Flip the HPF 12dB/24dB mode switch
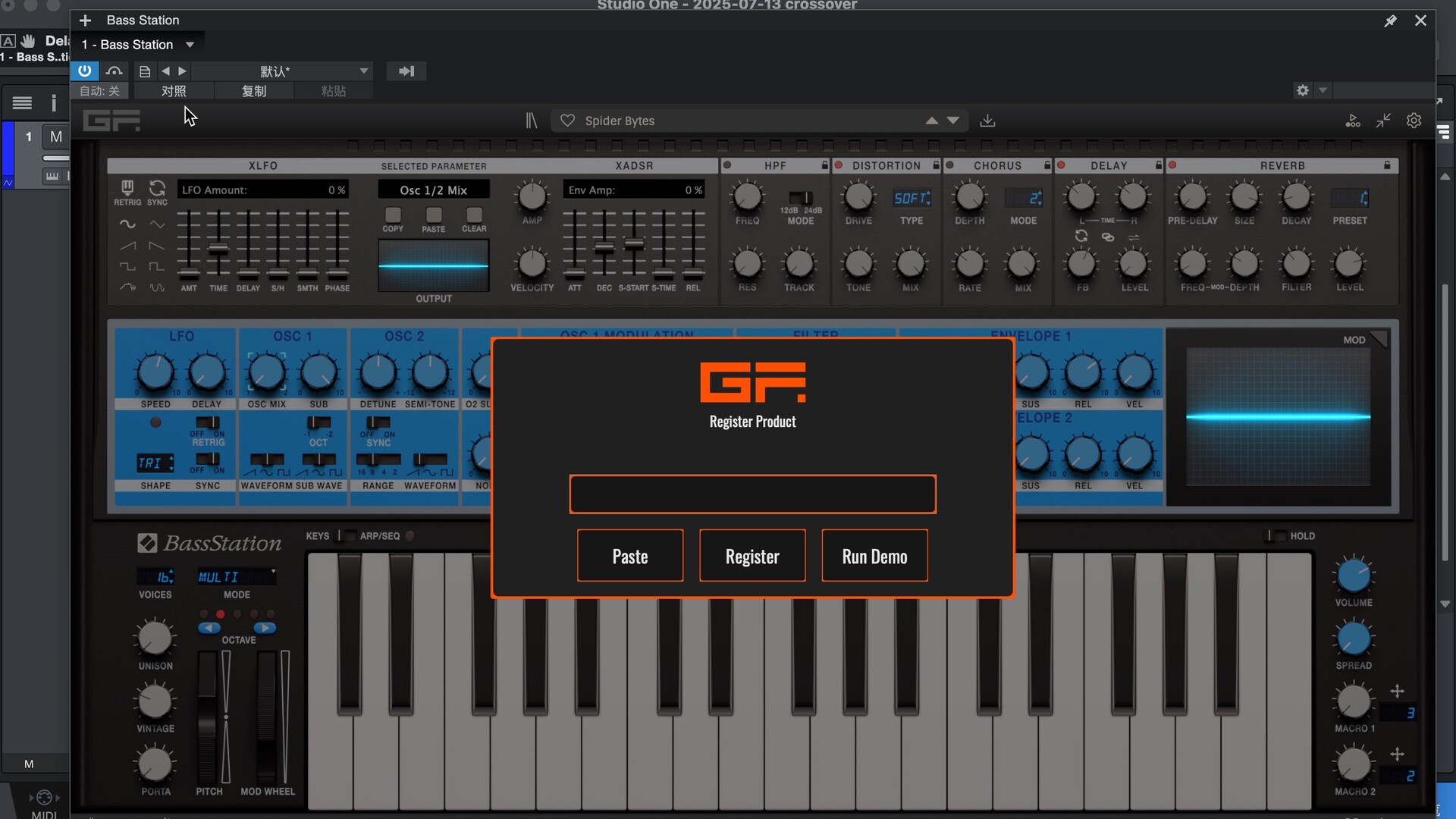This screenshot has height=819, width=1456. [x=801, y=198]
